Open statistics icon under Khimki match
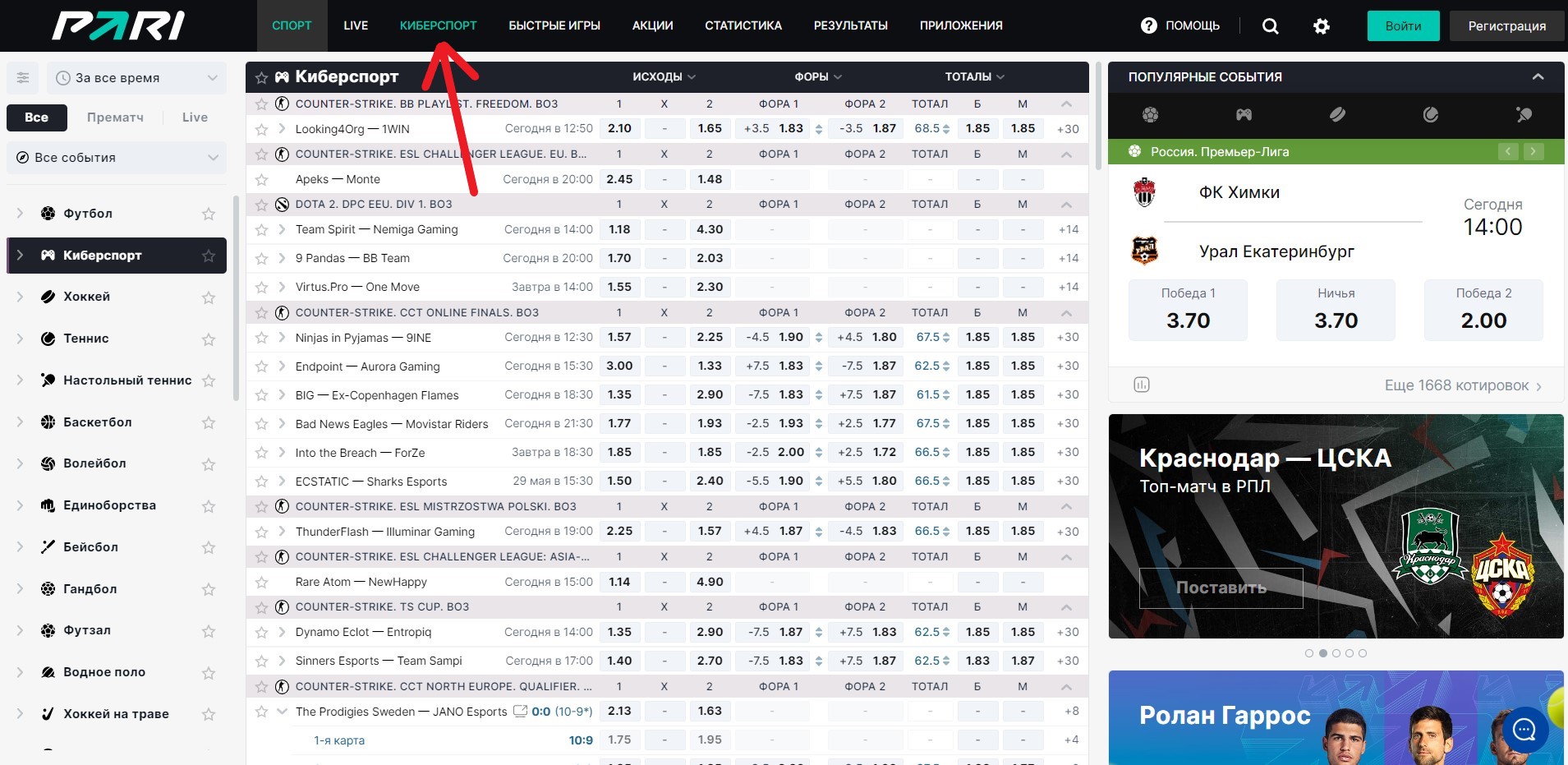This screenshot has height=765, width=1568. point(1142,385)
